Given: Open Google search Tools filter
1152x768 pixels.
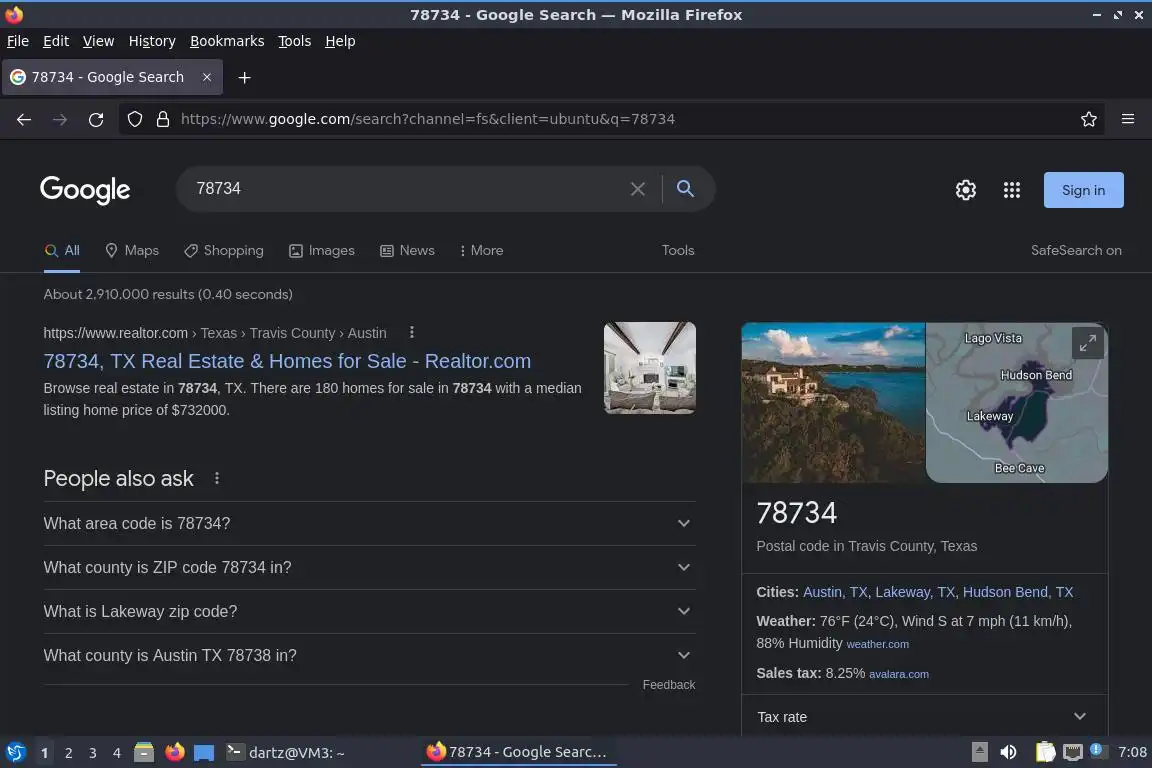Looking at the screenshot, I should [677, 251].
